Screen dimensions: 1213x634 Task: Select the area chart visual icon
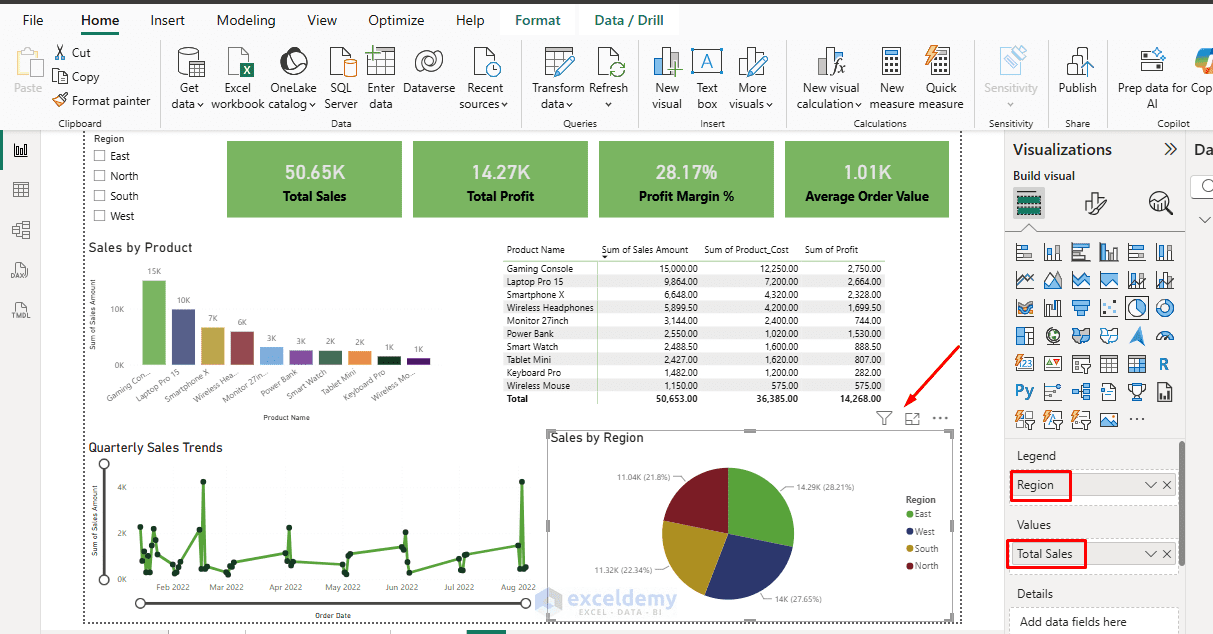1053,280
